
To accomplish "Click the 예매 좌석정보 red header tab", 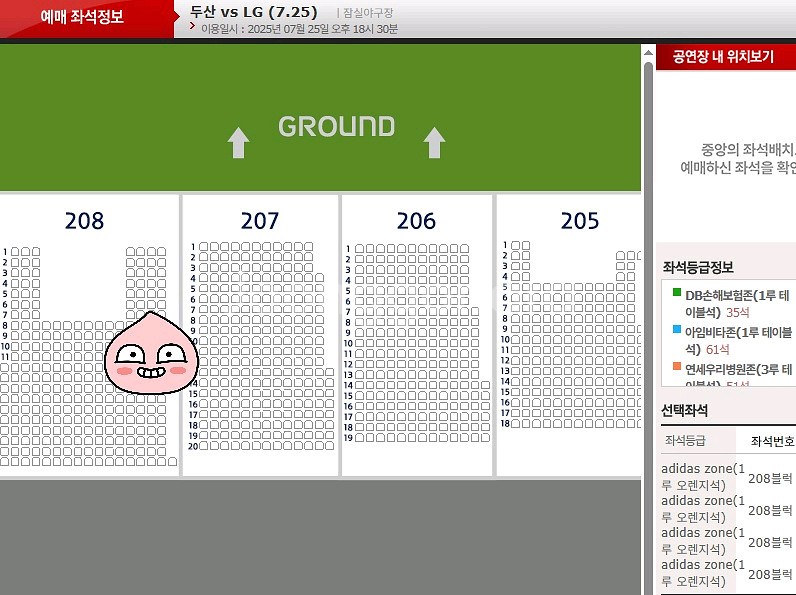I will 82,17.
